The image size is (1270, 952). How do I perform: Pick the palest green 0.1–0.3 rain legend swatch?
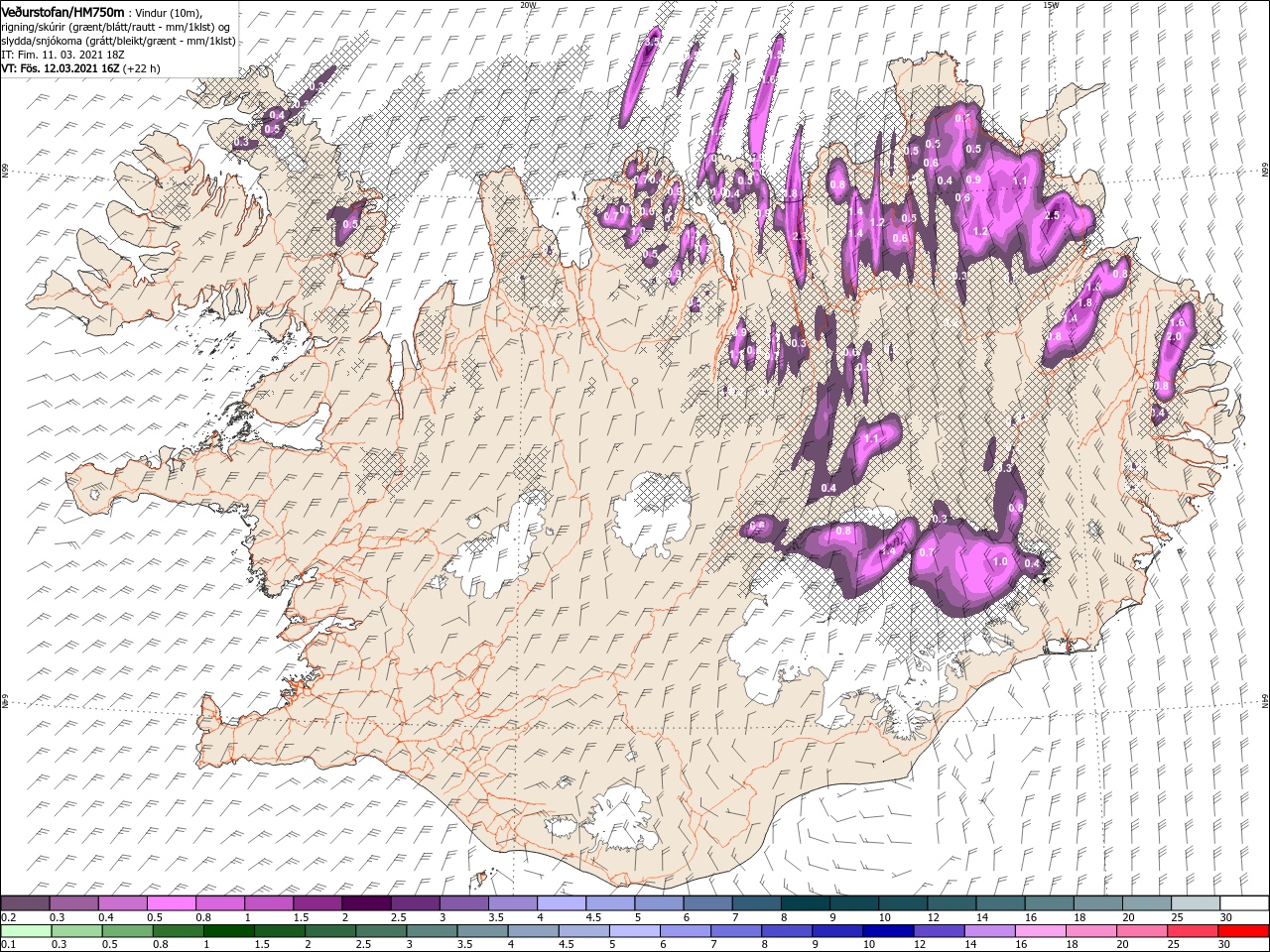(26, 931)
